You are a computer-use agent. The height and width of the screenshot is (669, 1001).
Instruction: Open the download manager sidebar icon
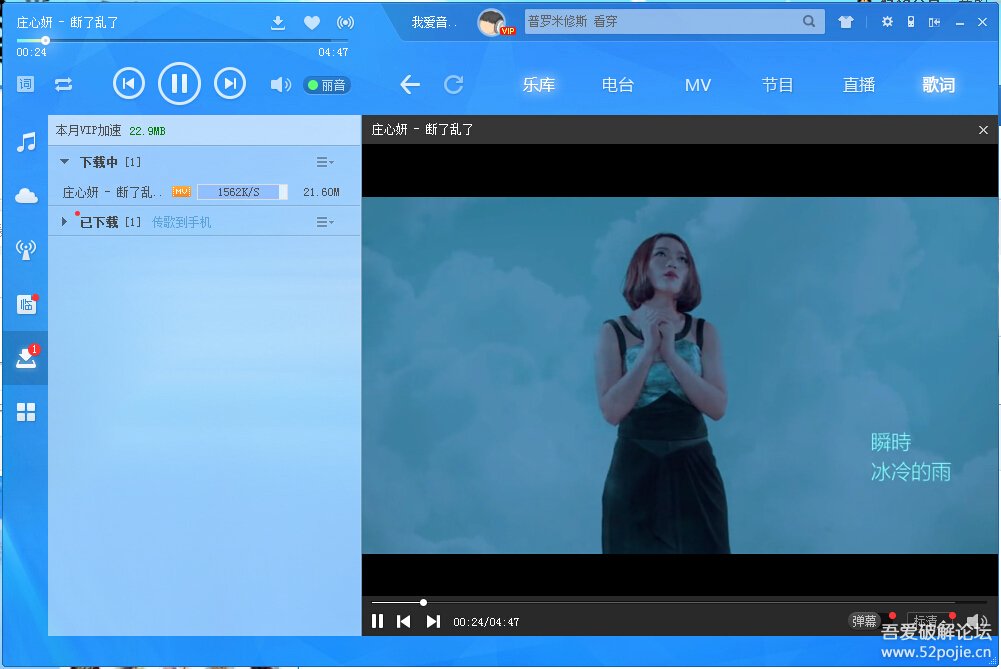pyautogui.click(x=27, y=357)
